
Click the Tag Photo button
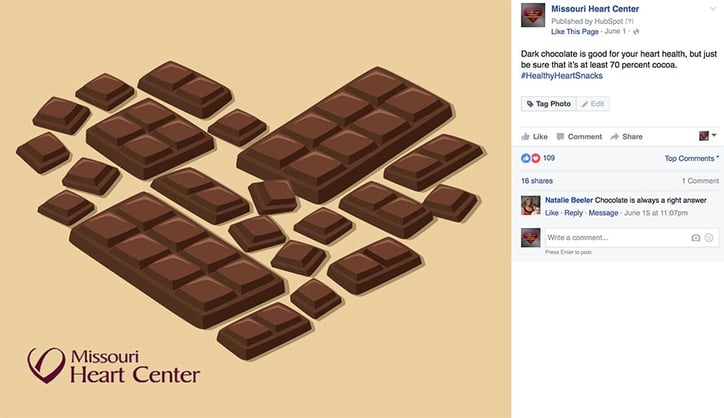[x=549, y=104]
